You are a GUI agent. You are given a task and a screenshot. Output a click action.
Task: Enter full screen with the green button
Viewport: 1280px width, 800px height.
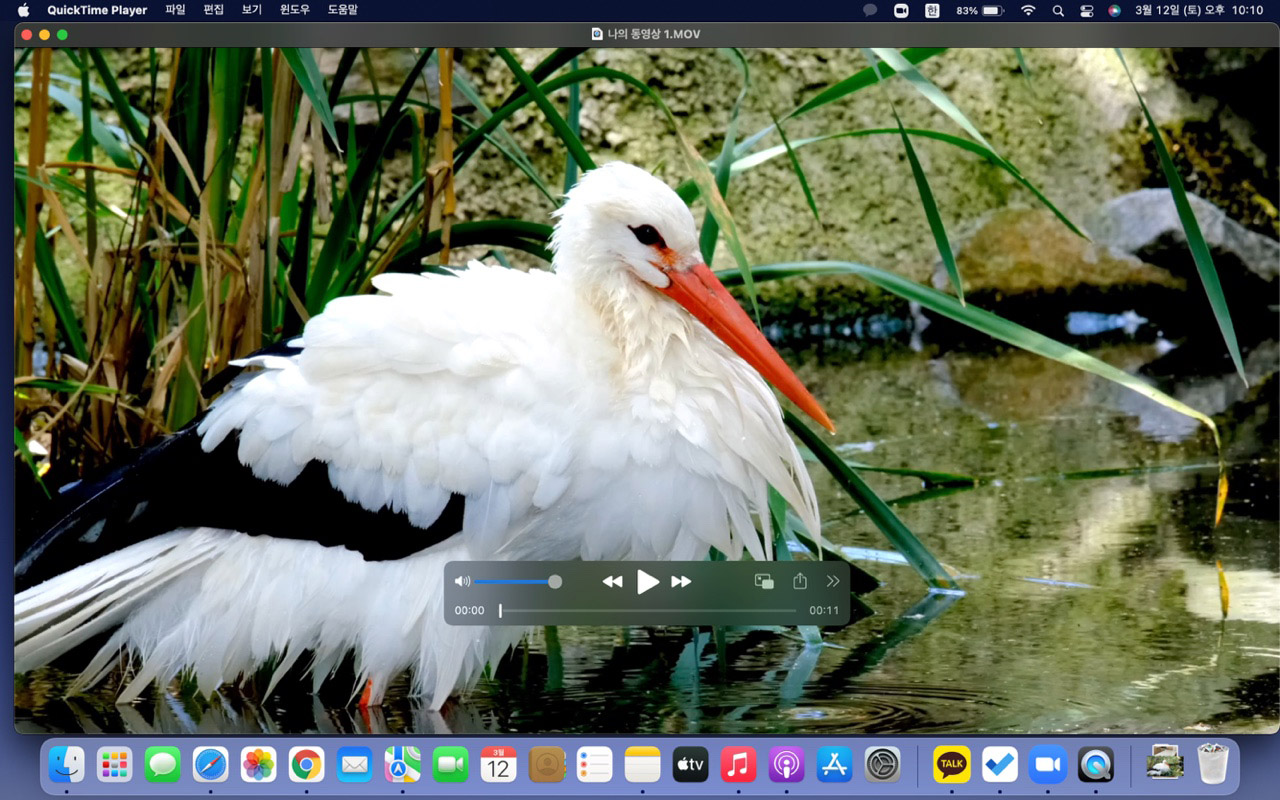63,34
